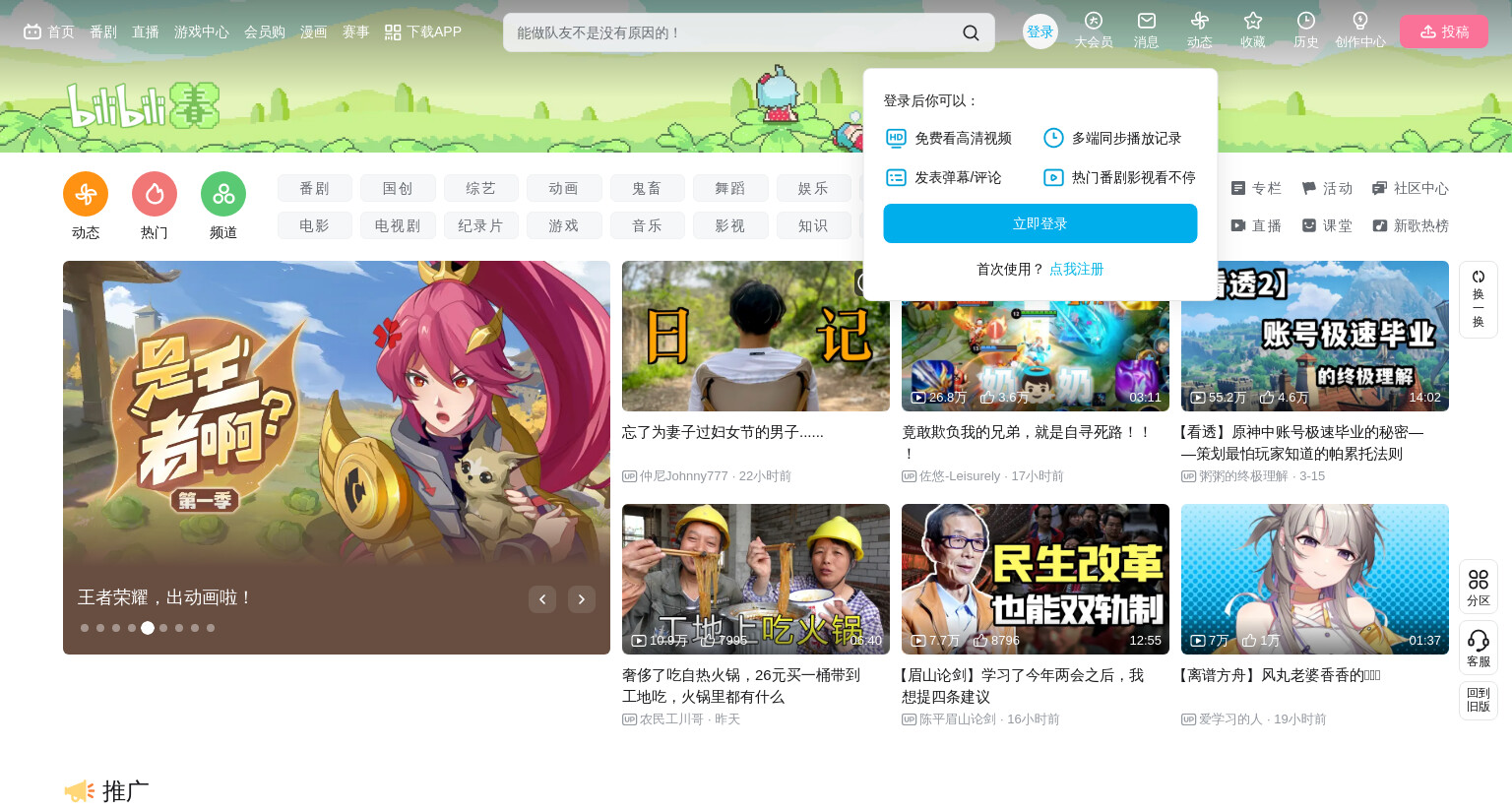Screen dimensions: 1512x811
Task: Select the 纪录片 category tag
Action: click(x=481, y=225)
